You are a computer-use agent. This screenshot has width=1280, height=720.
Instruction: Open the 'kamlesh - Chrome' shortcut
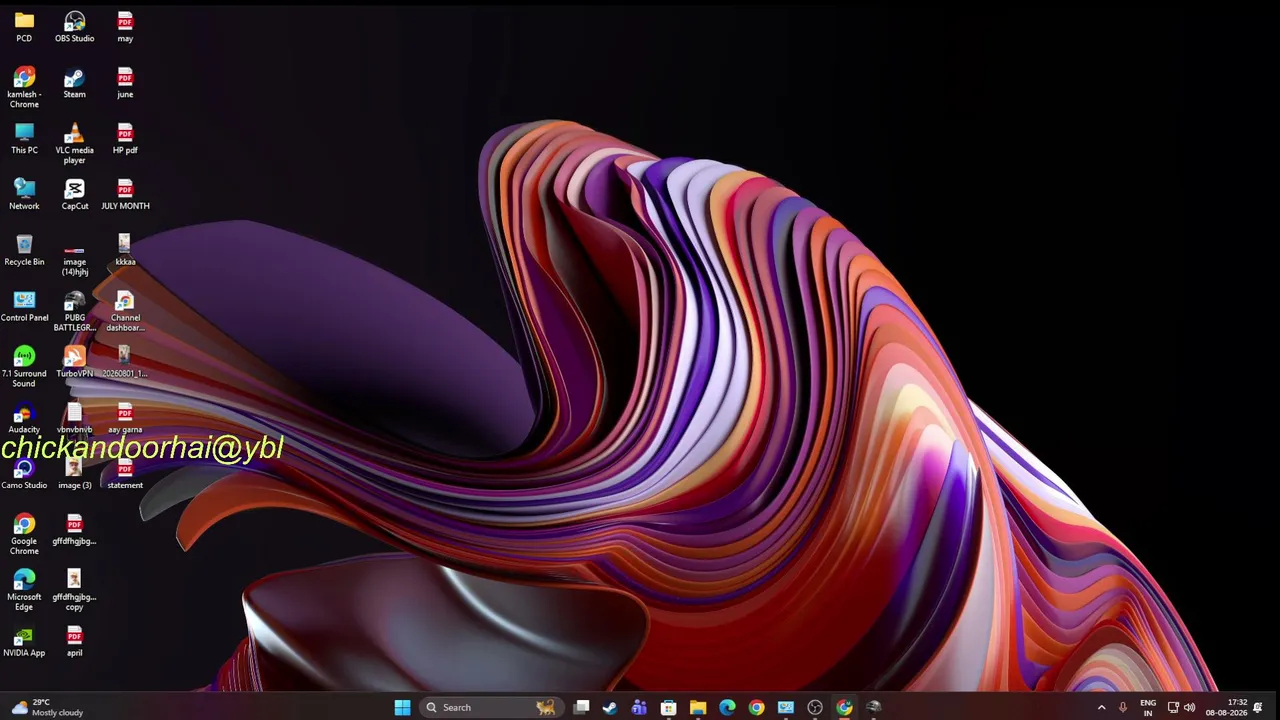click(24, 88)
